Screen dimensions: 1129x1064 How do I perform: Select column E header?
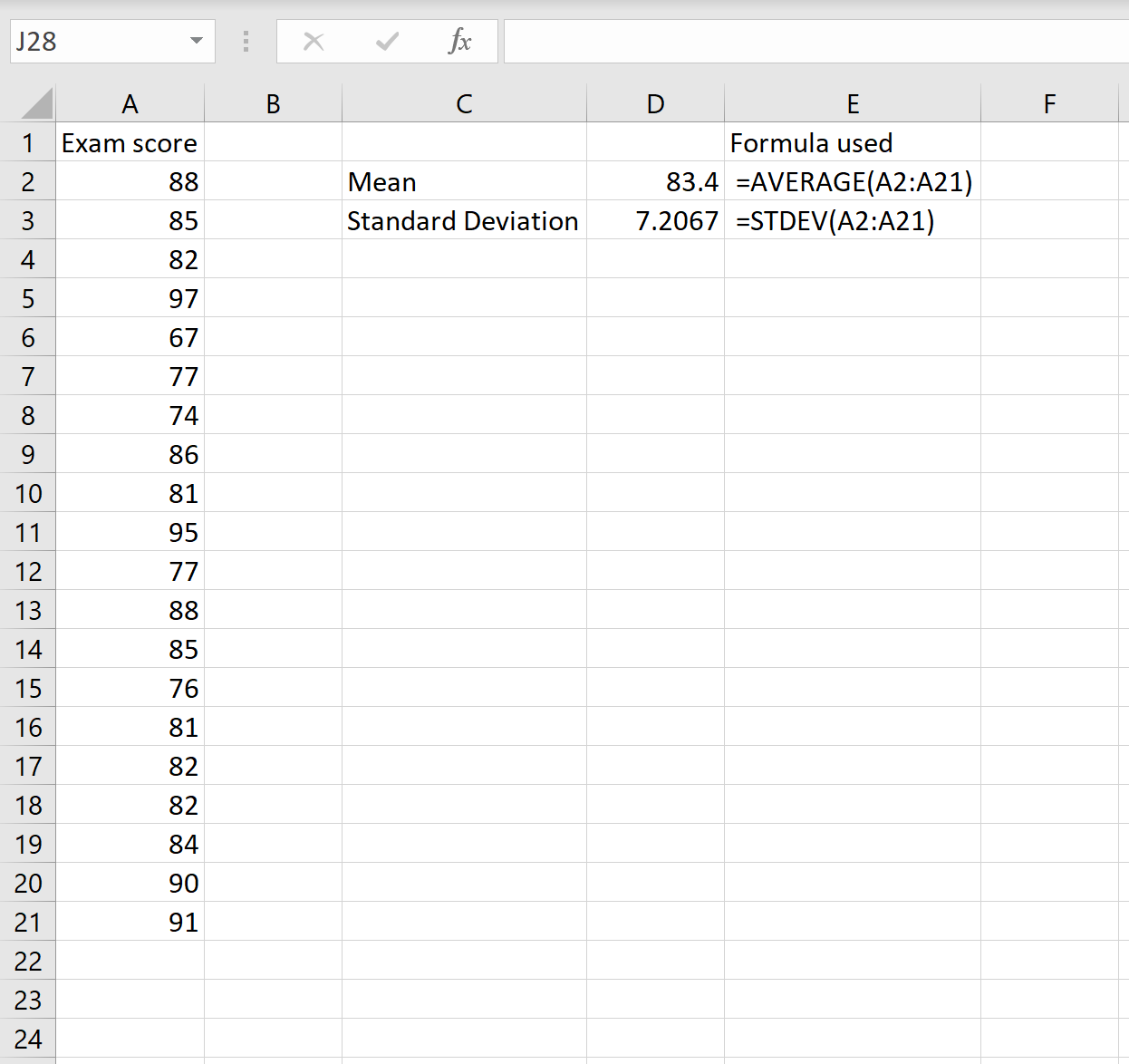point(854,104)
